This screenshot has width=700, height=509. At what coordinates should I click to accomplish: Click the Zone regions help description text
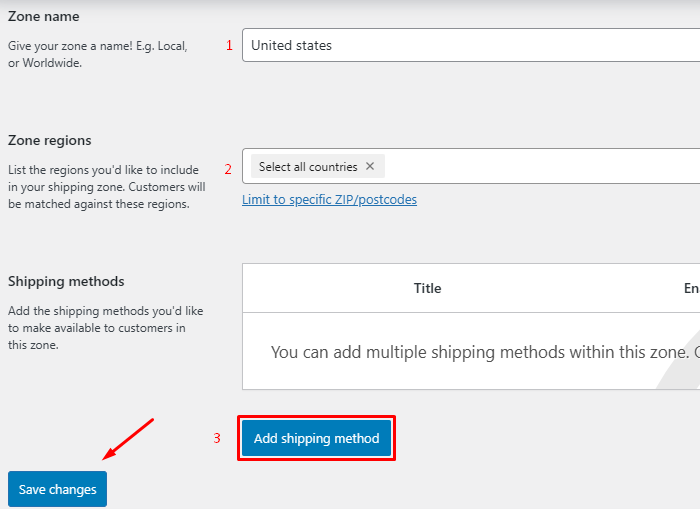105,187
